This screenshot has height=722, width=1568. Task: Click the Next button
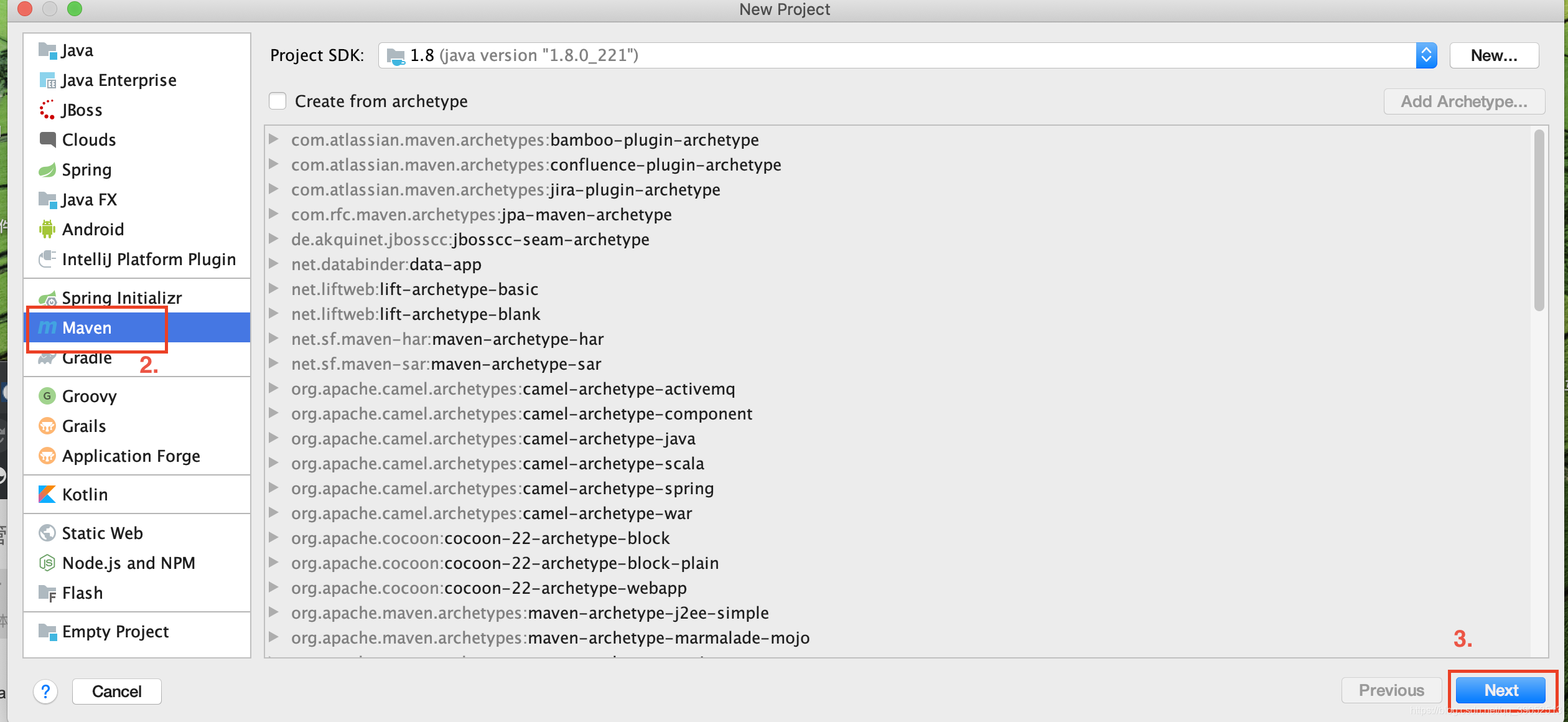pos(1501,690)
